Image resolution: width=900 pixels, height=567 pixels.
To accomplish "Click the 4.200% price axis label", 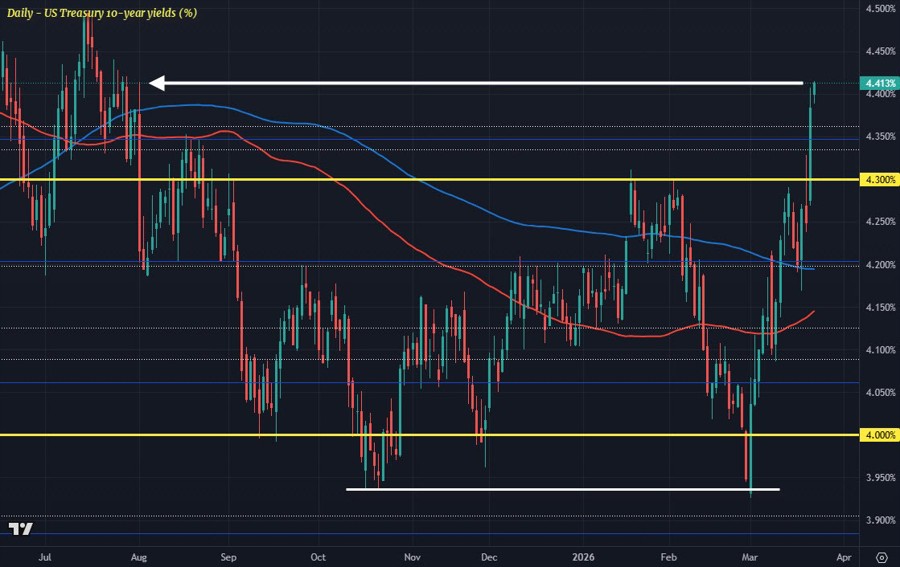I will [x=879, y=264].
